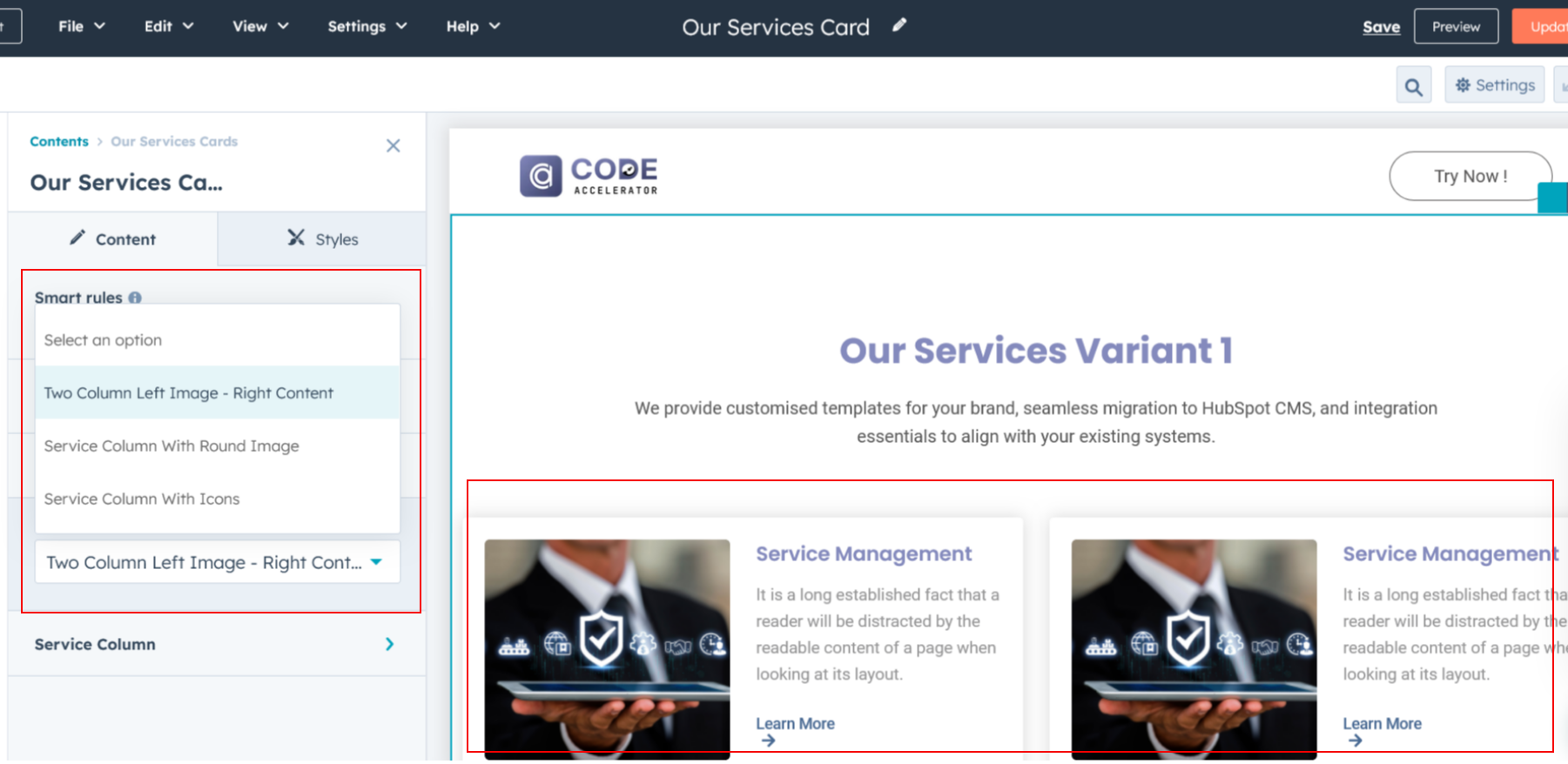
Task: Click the Code Accelerator logo
Action: coord(589,176)
